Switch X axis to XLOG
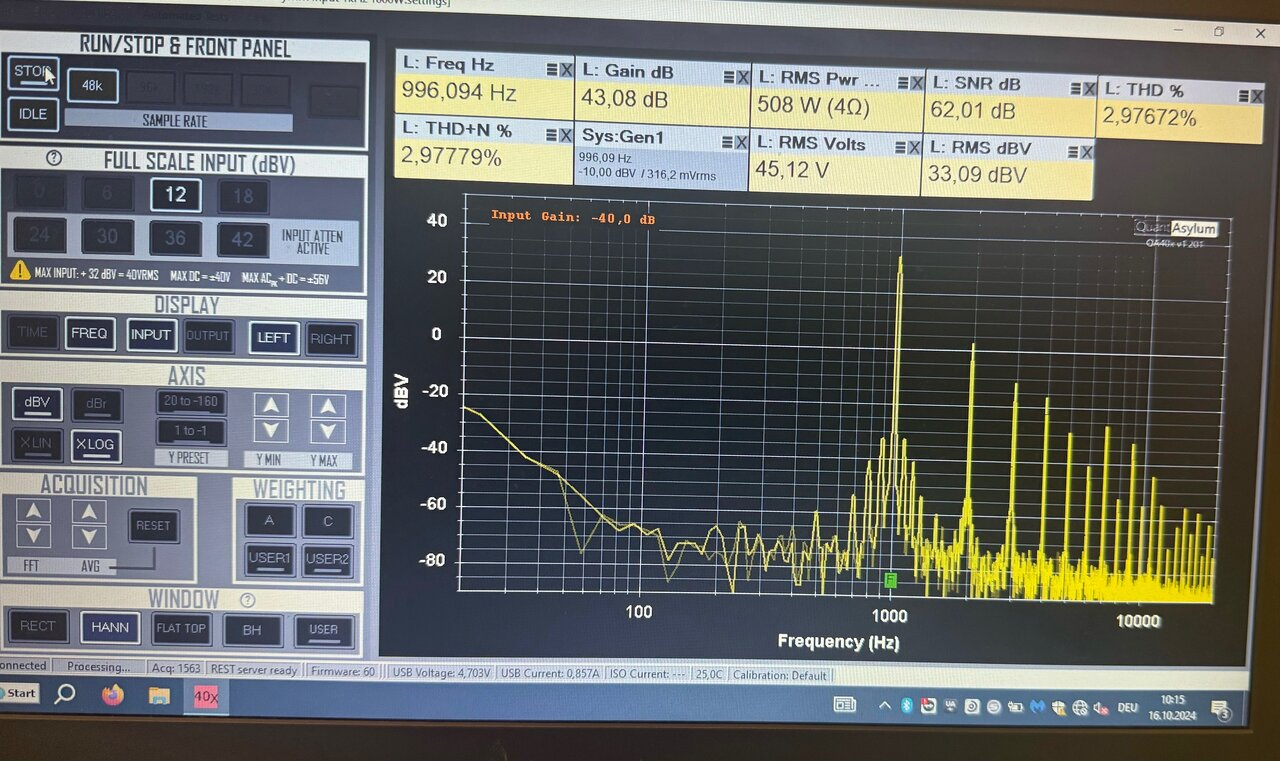1280x761 pixels. pyautogui.click(x=97, y=446)
